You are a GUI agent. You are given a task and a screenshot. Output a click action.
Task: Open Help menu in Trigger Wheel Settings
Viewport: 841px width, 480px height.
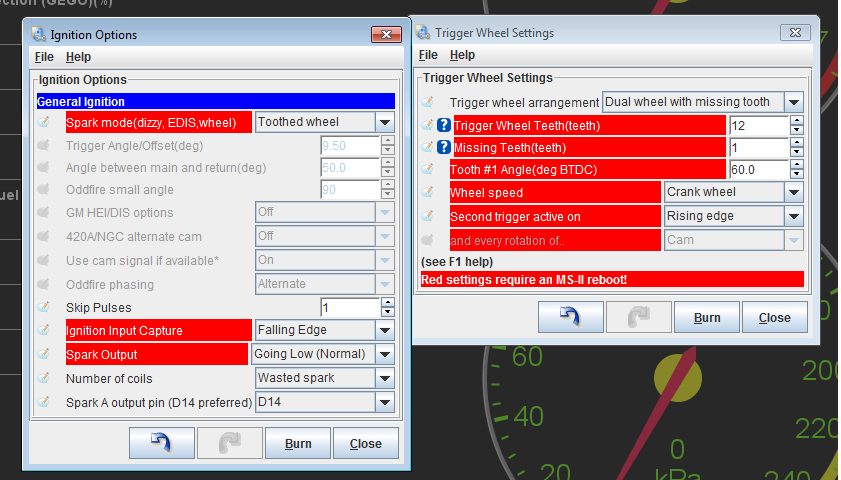pos(462,55)
